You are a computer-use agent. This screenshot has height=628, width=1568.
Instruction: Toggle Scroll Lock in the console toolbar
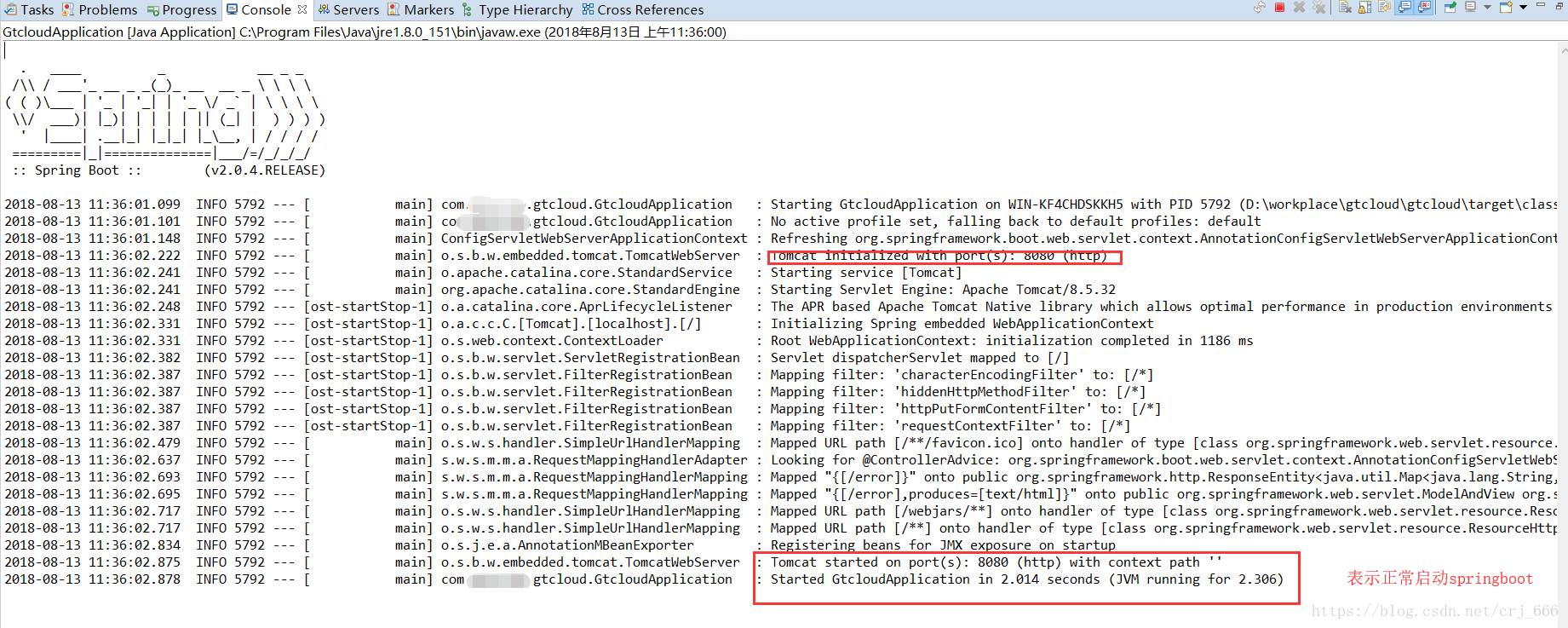tap(1364, 7)
